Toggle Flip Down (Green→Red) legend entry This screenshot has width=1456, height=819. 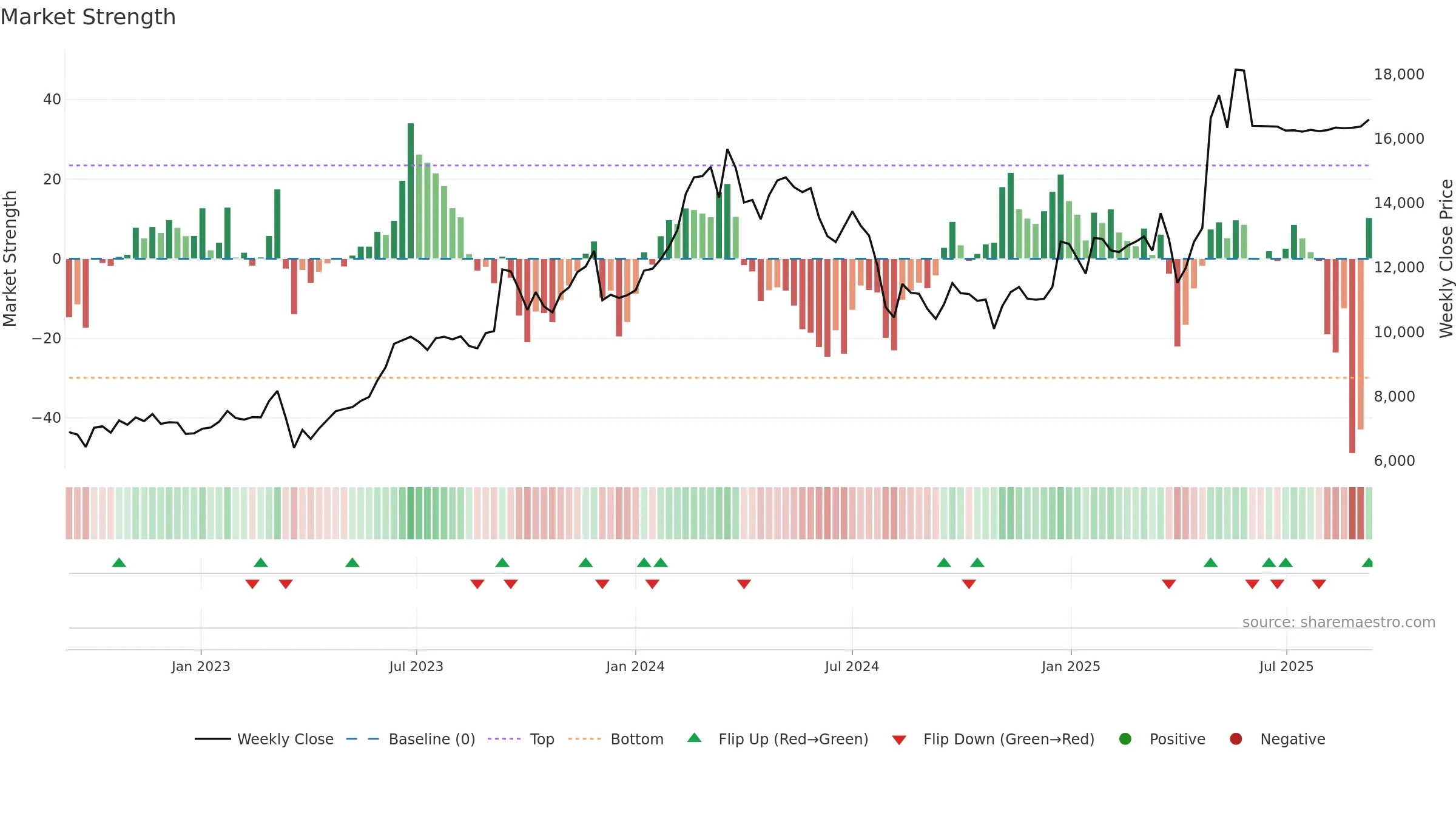click(x=993, y=739)
